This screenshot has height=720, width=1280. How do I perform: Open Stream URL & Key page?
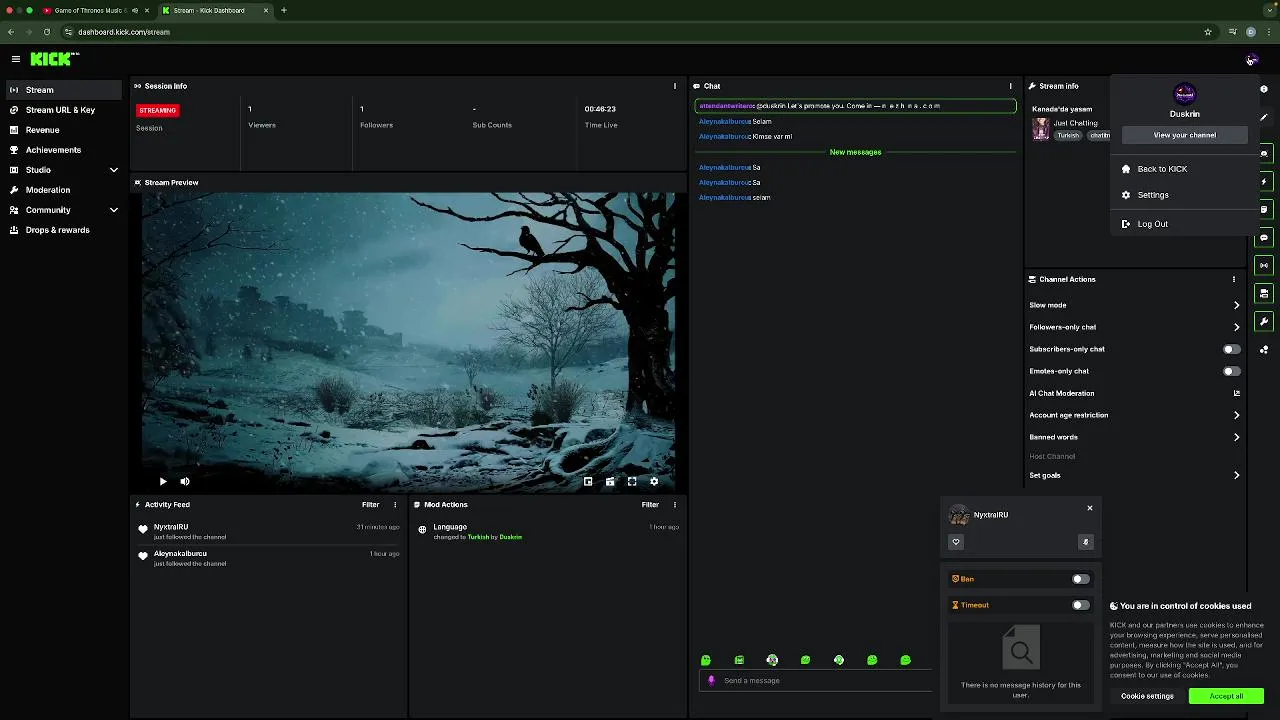(64, 110)
